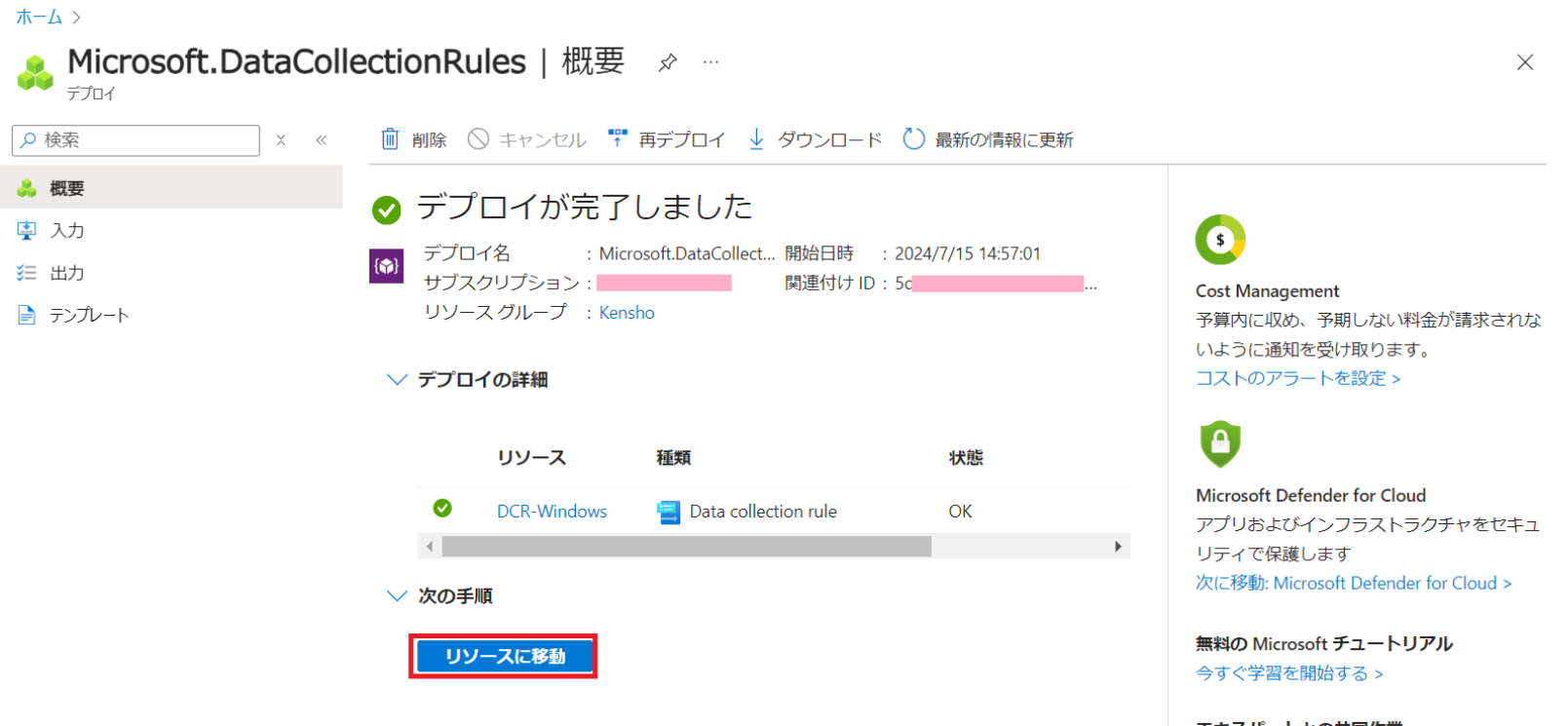1568x726 pixels.
Task: Open 次に移動: Microsoft Defender for Cloud link
Action: click(x=1354, y=583)
